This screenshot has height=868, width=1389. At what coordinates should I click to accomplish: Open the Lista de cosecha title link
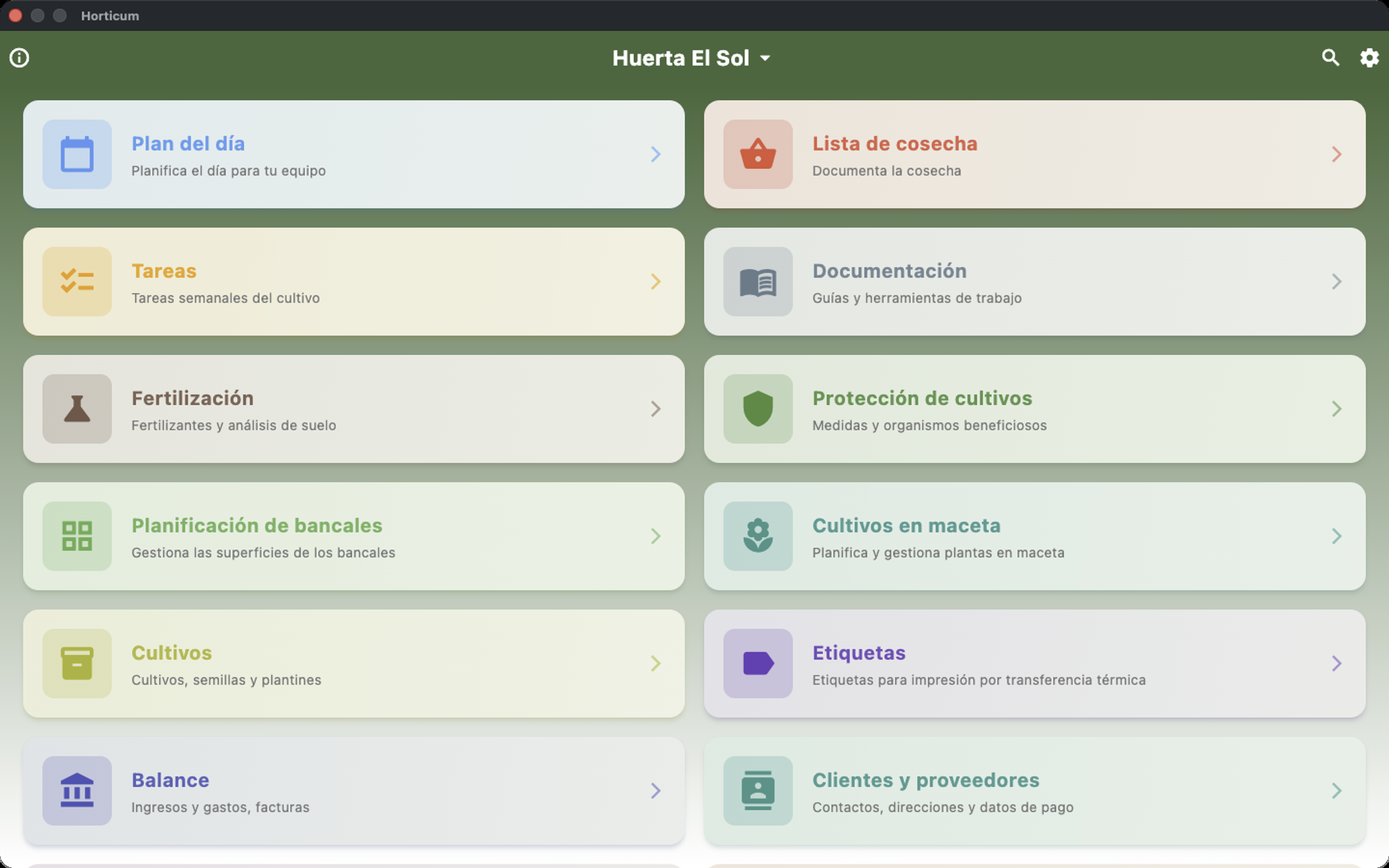click(895, 144)
